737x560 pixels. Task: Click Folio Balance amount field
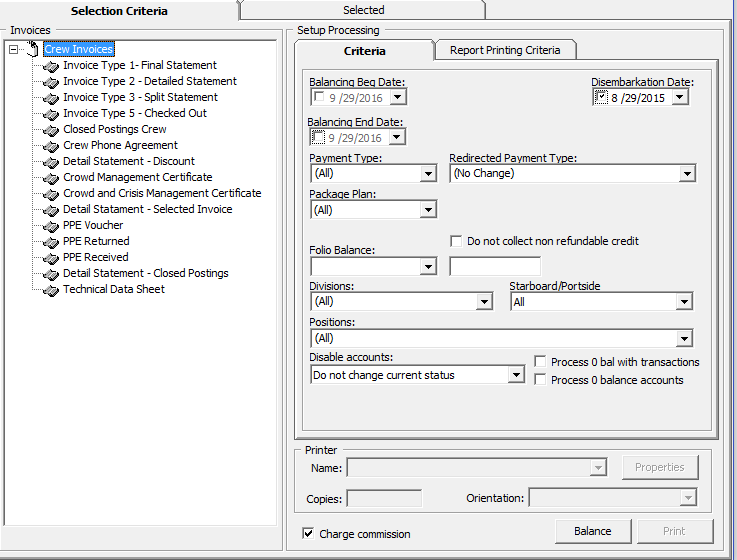495,267
